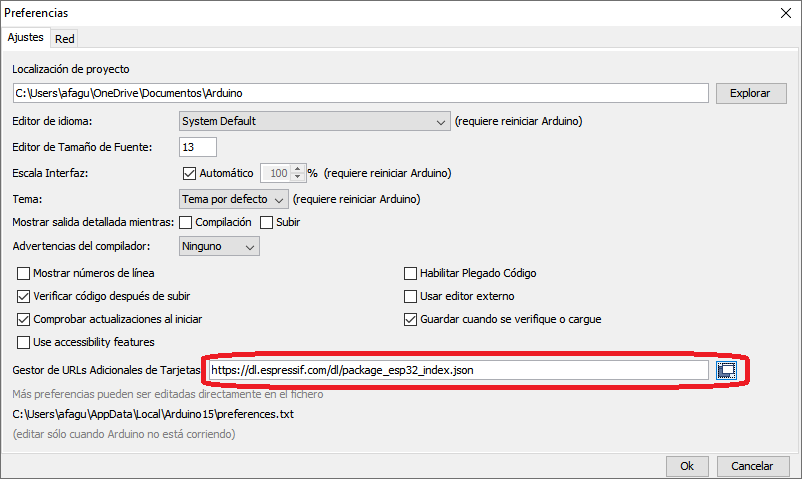This screenshot has height=479, width=802.
Task: Enable Habilitar Plegado Código checkbox
Action: (410, 273)
